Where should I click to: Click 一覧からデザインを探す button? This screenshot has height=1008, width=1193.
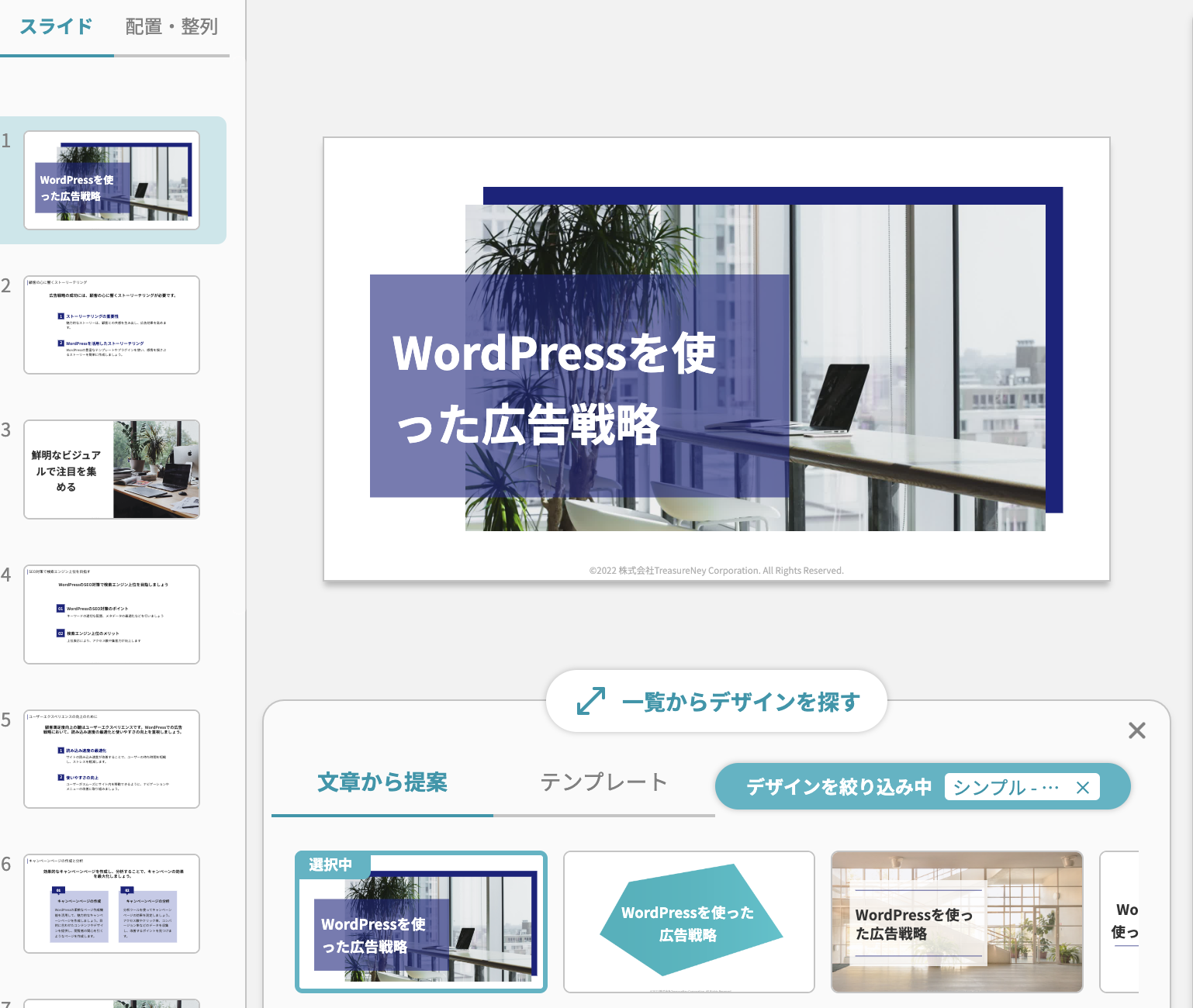tap(717, 701)
